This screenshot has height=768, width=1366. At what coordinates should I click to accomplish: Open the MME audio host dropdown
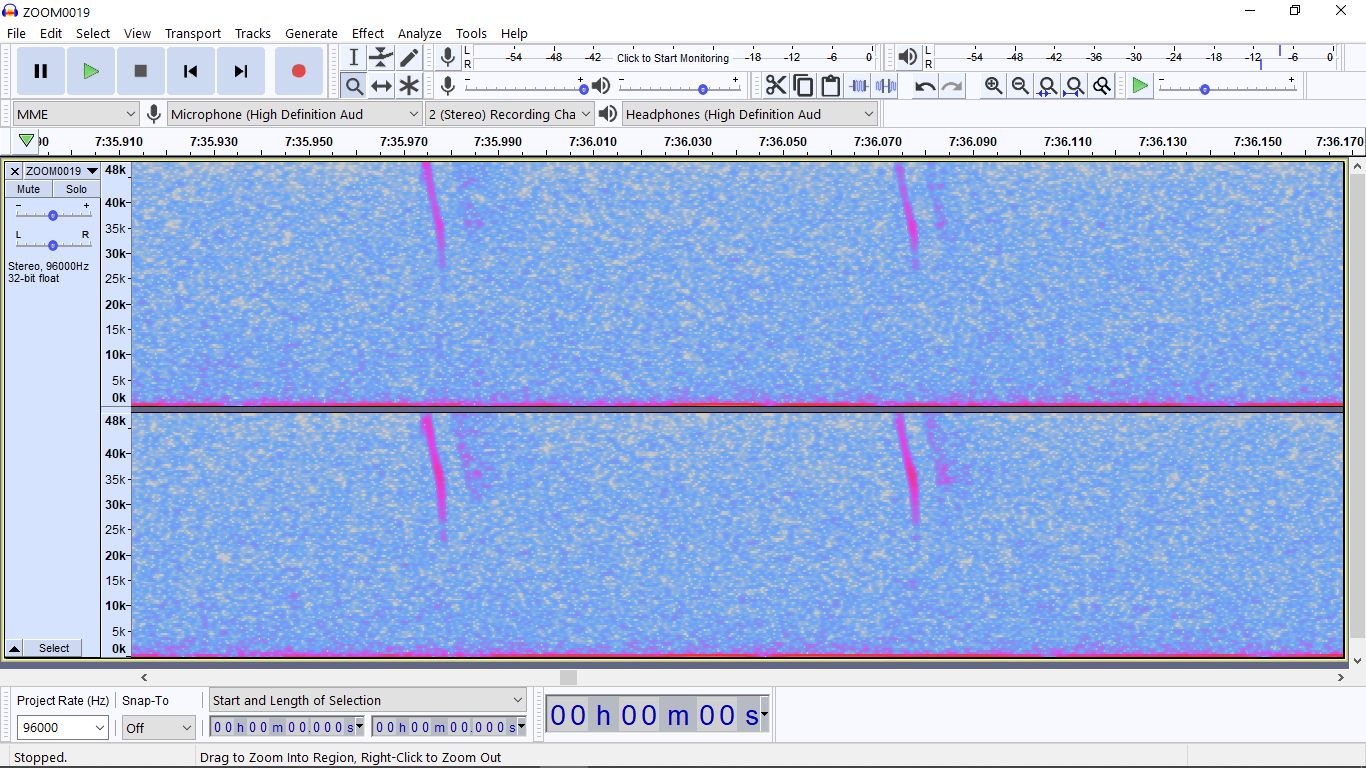click(x=75, y=114)
